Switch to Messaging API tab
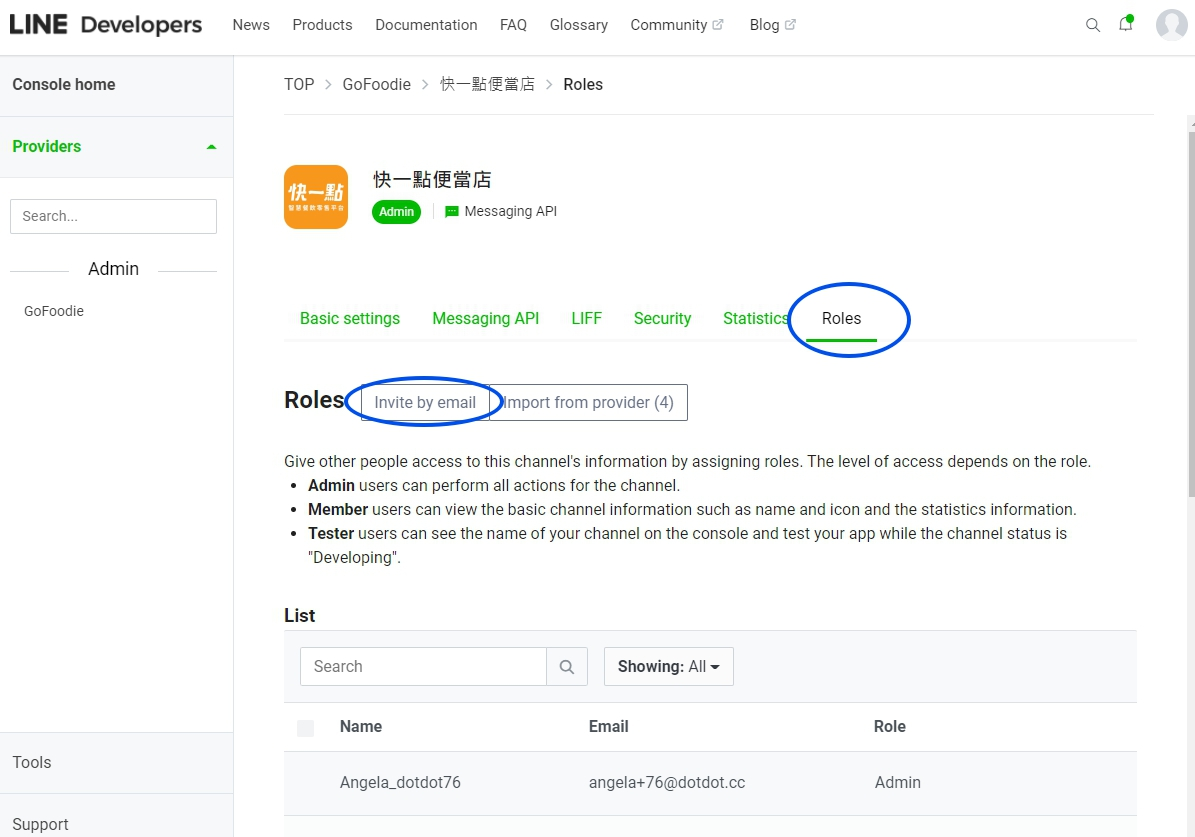The image size is (1195, 837). [x=485, y=319]
